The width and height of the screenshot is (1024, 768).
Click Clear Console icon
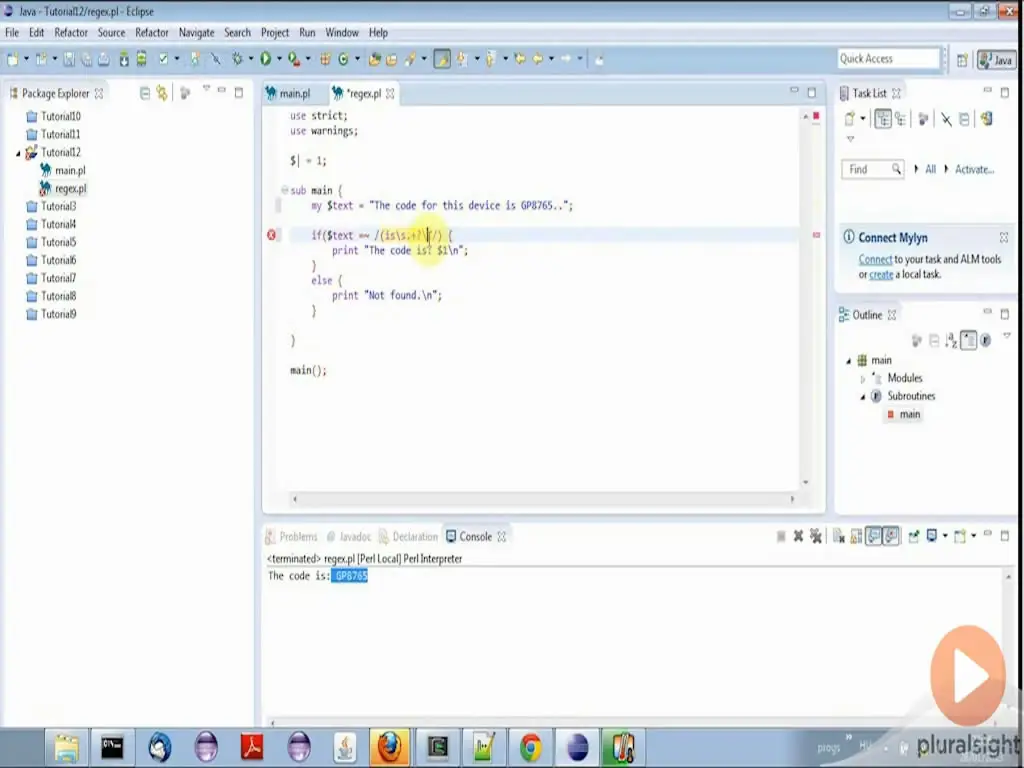pos(839,537)
